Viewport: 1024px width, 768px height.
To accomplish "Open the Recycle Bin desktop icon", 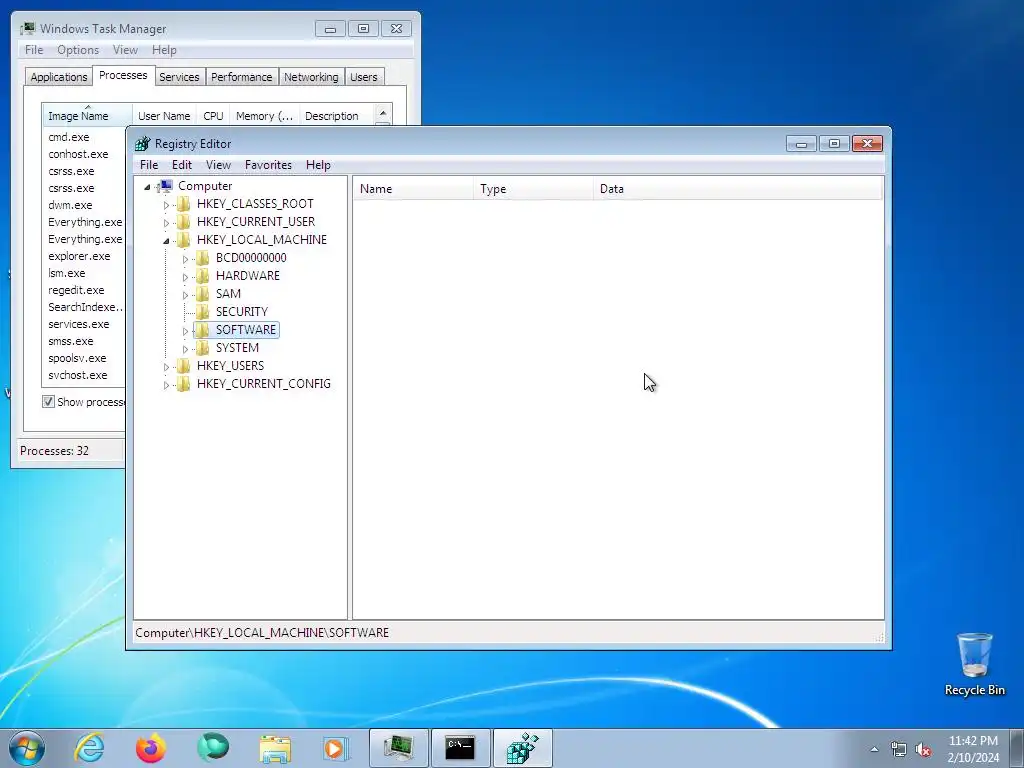I will click(974, 664).
